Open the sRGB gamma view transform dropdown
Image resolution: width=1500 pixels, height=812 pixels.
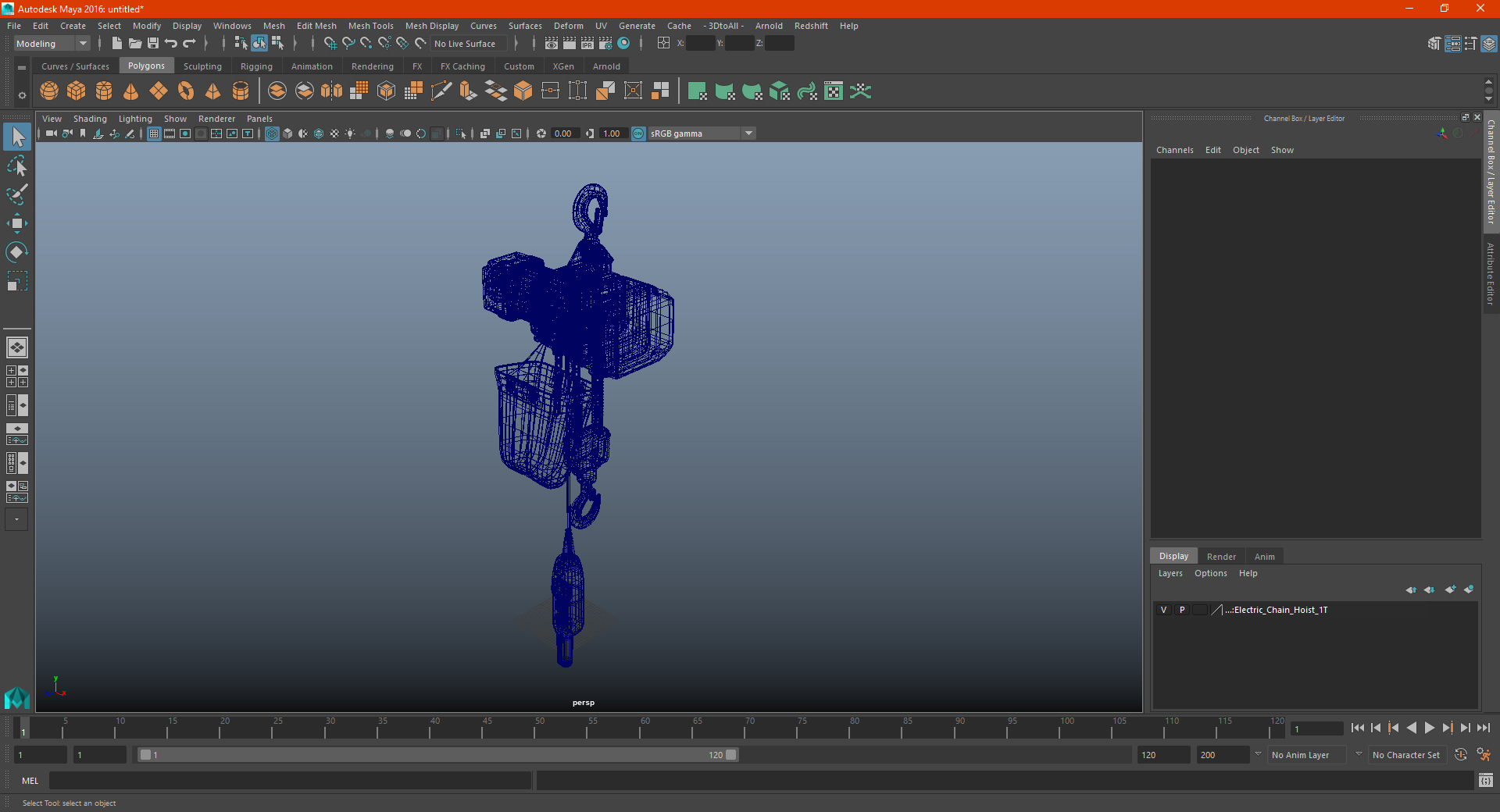748,134
